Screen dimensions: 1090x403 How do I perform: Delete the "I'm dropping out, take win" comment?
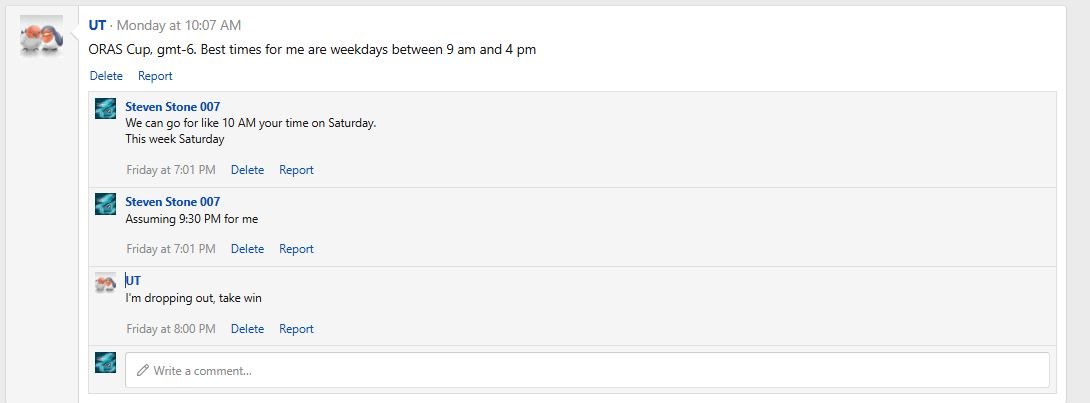click(247, 329)
